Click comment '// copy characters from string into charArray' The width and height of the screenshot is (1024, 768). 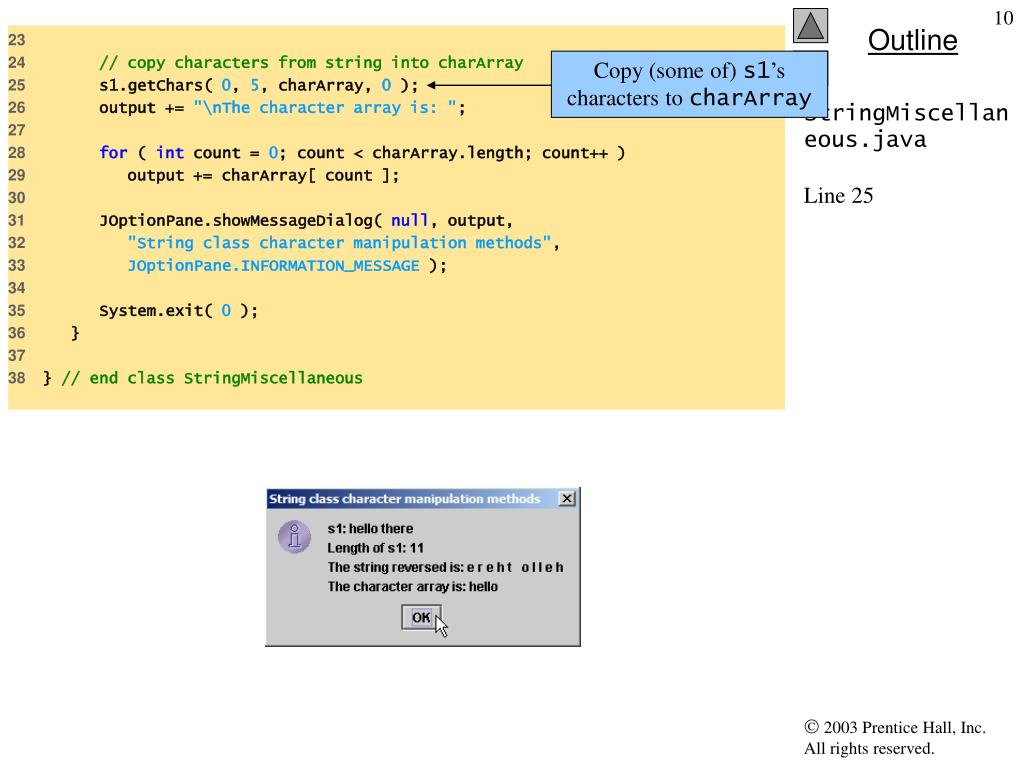pyautogui.click(x=311, y=63)
